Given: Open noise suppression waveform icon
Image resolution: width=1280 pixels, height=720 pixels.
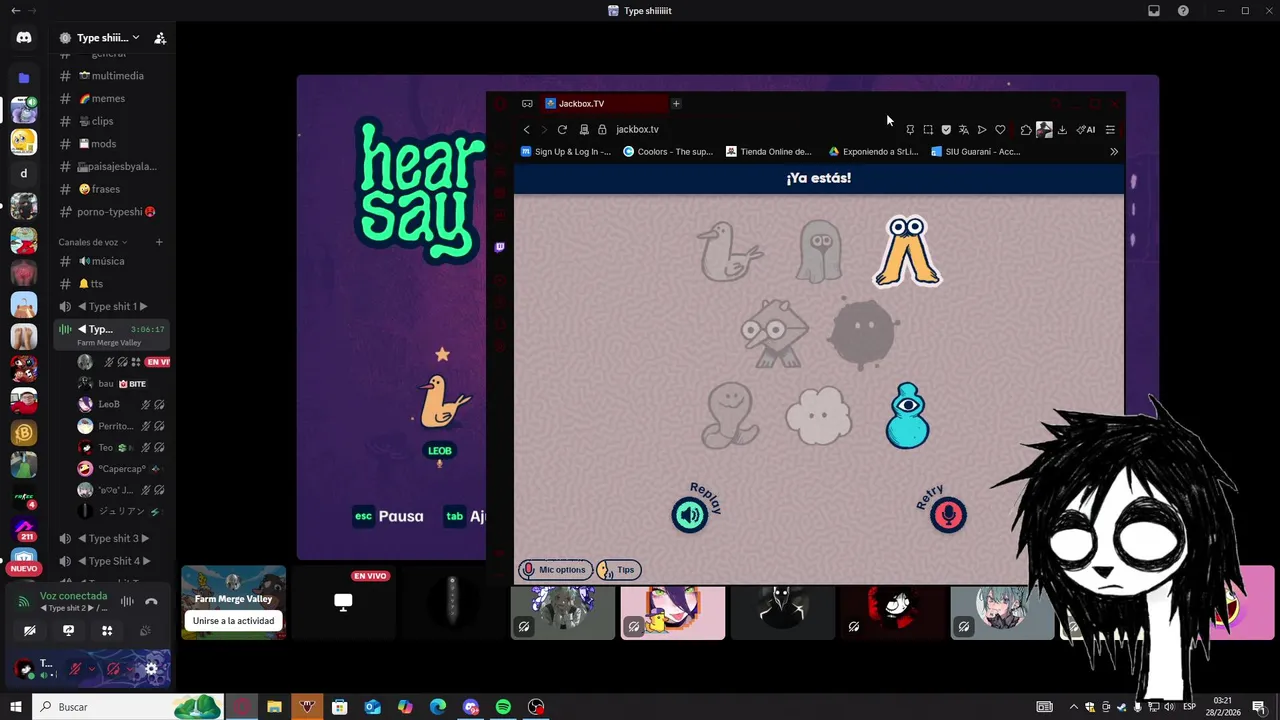Looking at the screenshot, I should pos(127,601).
